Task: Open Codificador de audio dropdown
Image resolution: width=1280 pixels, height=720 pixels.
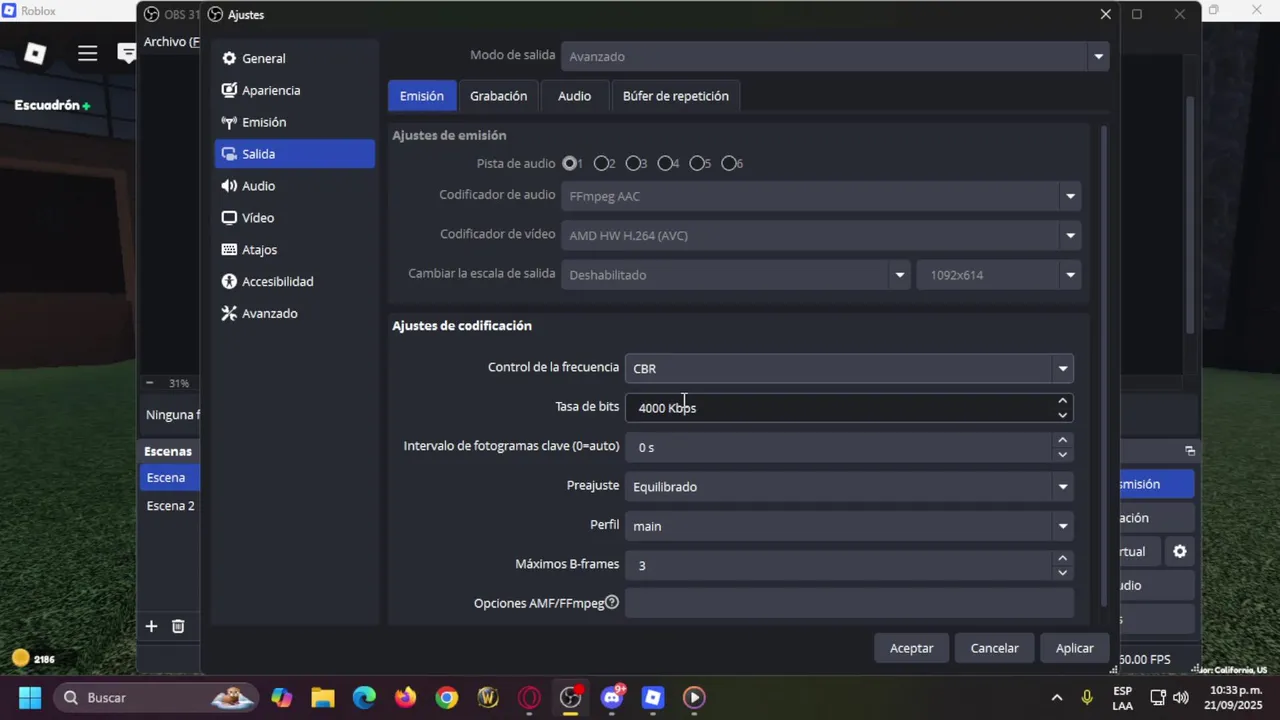Action: [x=821, y=196]
